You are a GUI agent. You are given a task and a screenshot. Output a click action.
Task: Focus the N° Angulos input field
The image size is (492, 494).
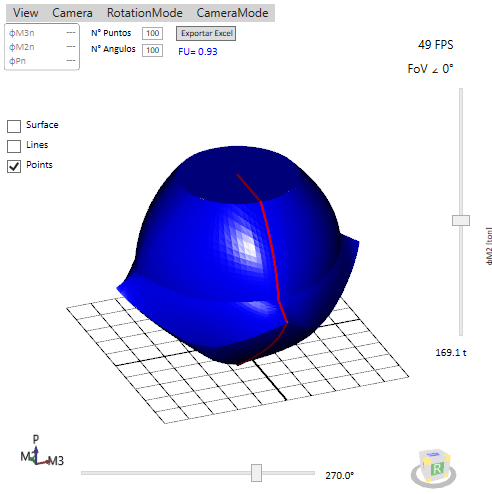coord(152,50)
